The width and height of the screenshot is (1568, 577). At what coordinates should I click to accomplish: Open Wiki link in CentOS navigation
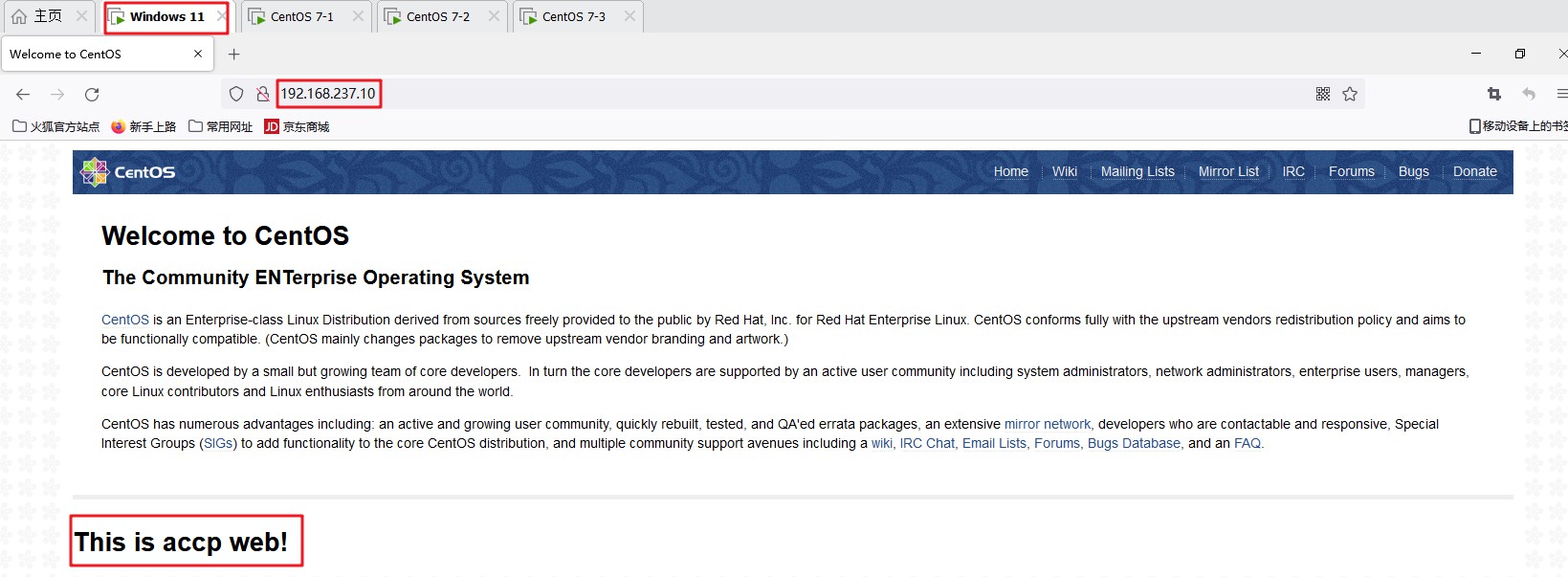click(1064, 171)
